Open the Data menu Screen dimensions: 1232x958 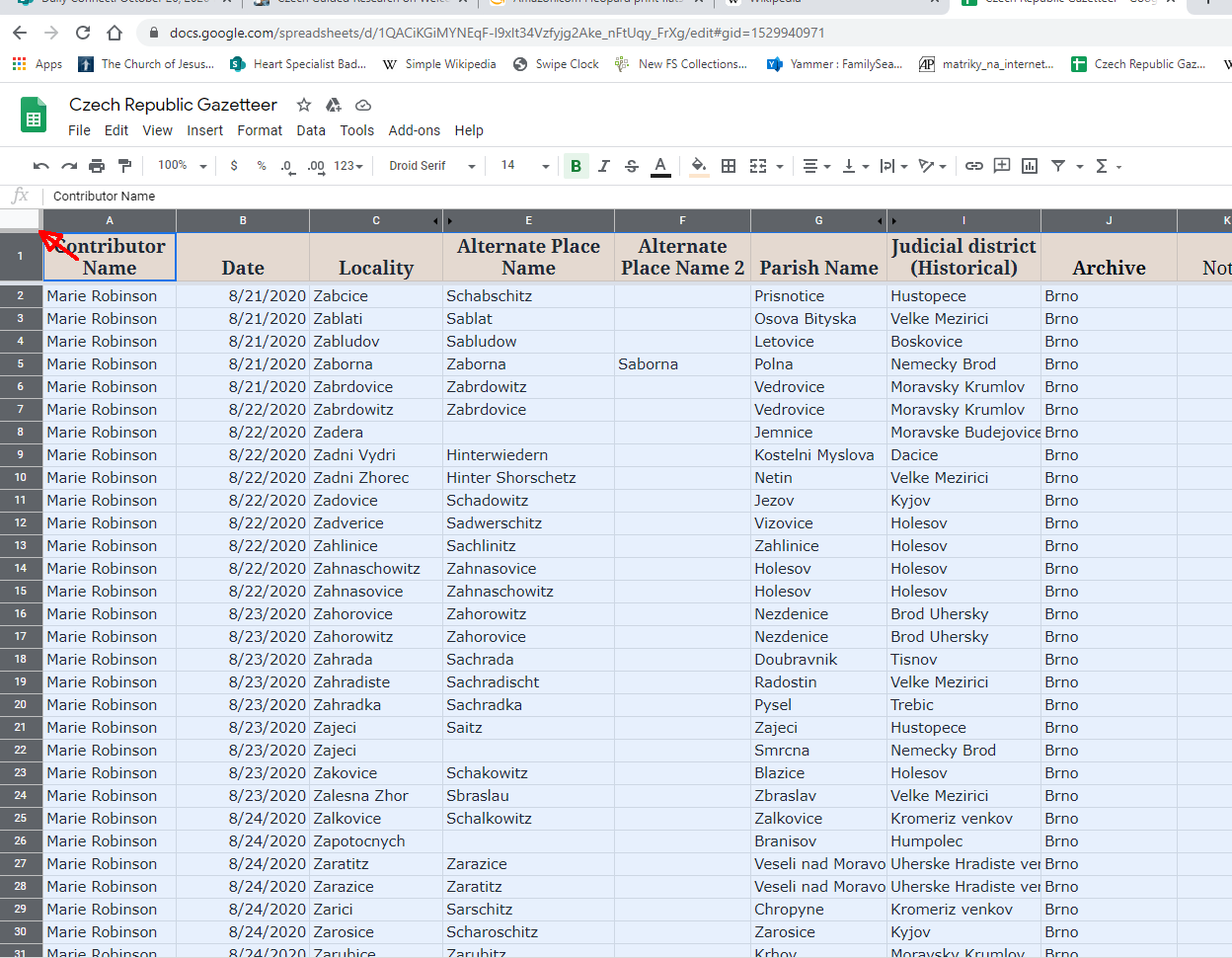pos(311,130)
